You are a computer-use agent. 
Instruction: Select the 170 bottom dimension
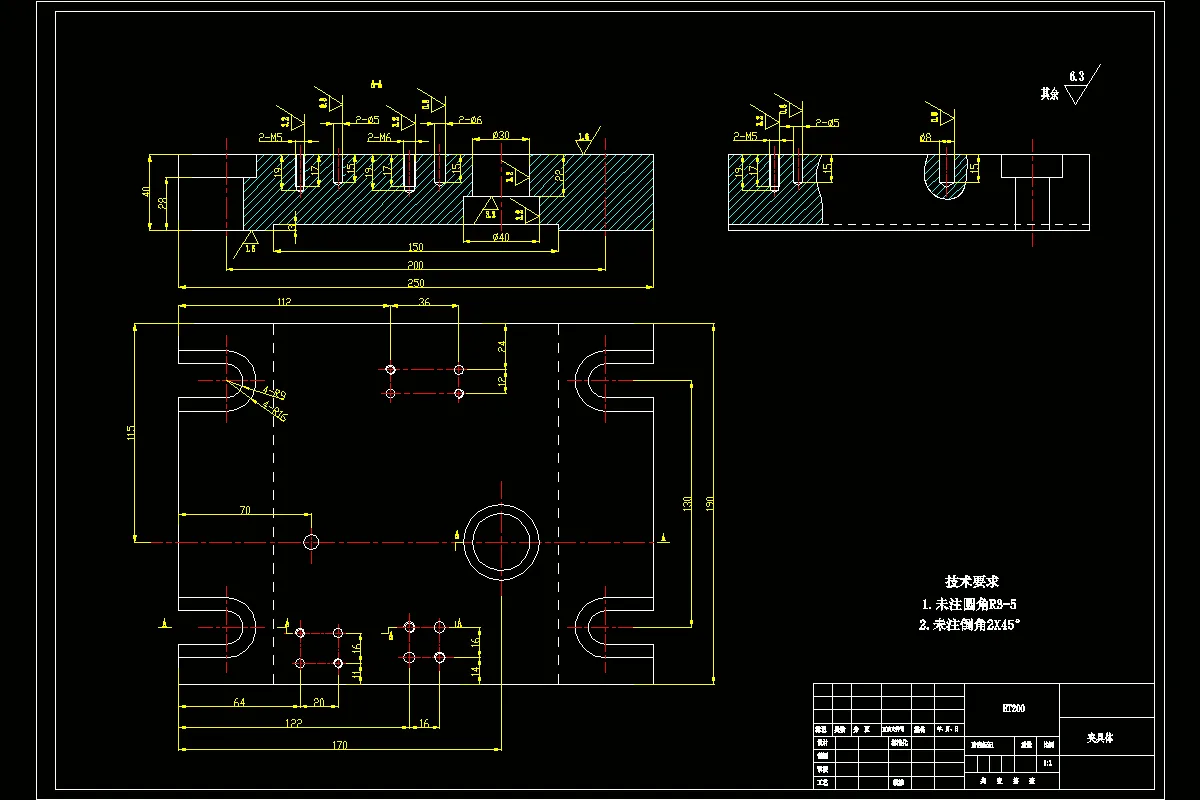click(x=340, y=745)
